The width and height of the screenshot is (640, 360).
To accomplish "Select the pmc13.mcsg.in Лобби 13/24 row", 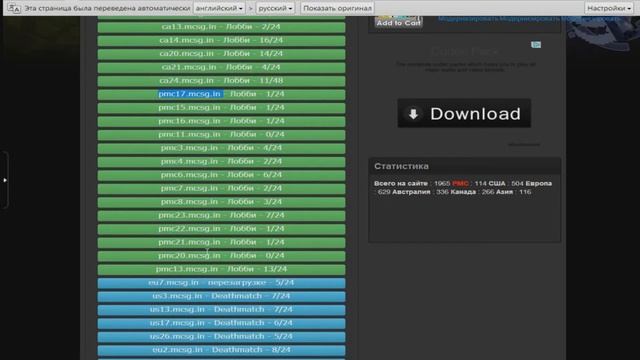I will pyautogui.click(x=221, y=269).
